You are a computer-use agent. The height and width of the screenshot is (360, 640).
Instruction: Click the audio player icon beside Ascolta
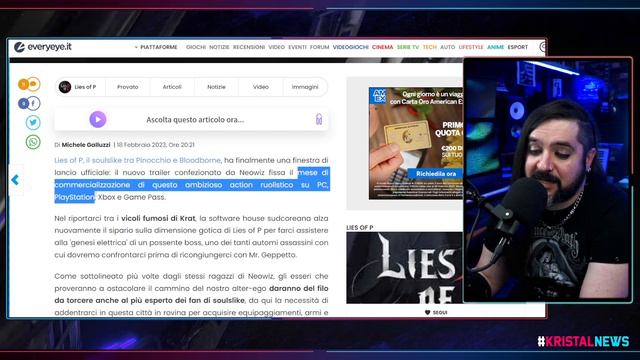319,119
